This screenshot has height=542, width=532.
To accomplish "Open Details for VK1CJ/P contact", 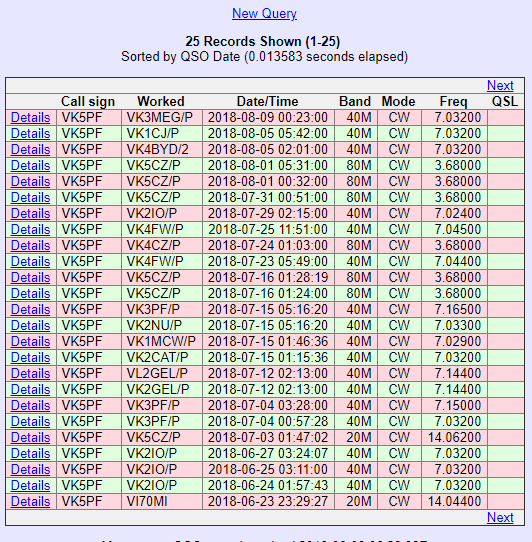I will (x=30, y=133).
